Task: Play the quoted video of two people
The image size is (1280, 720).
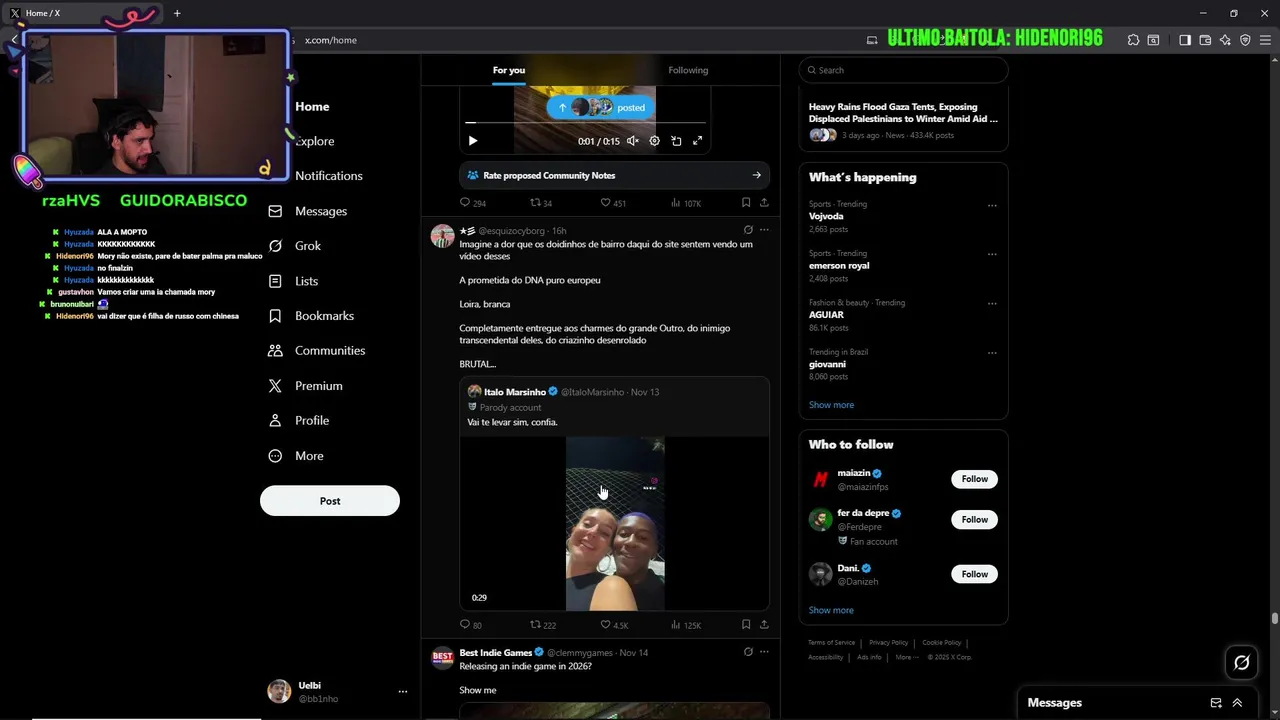Action: tap(615, 524)
